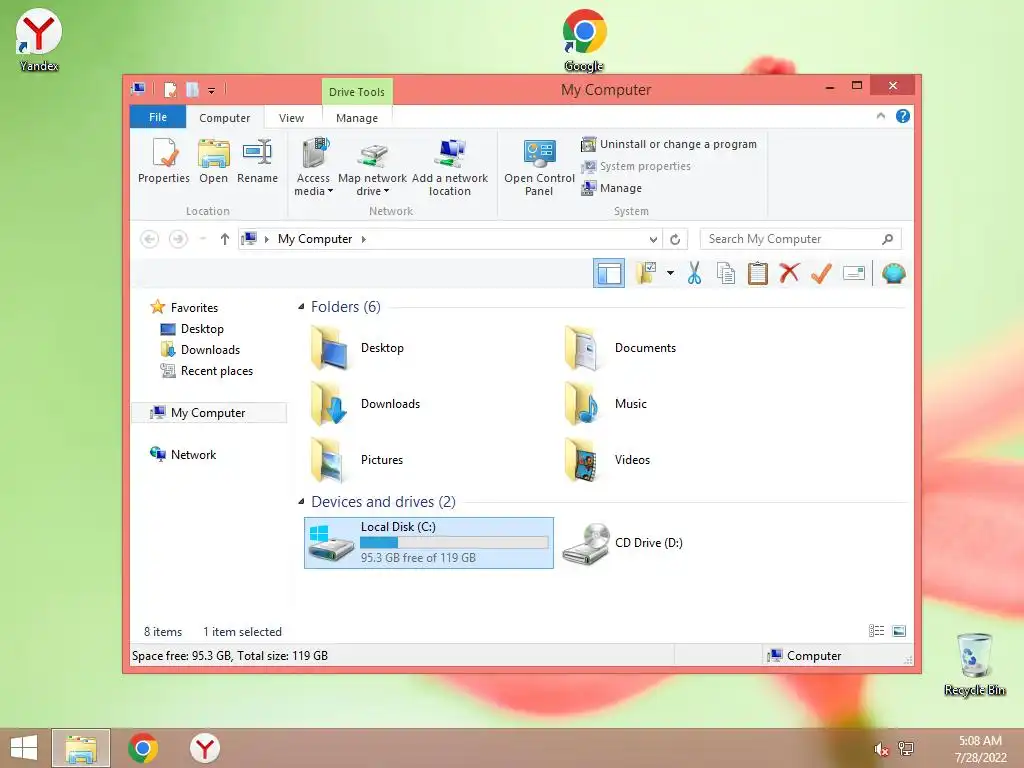
Task: Select the Documents folder
Action: pos(620,348)
